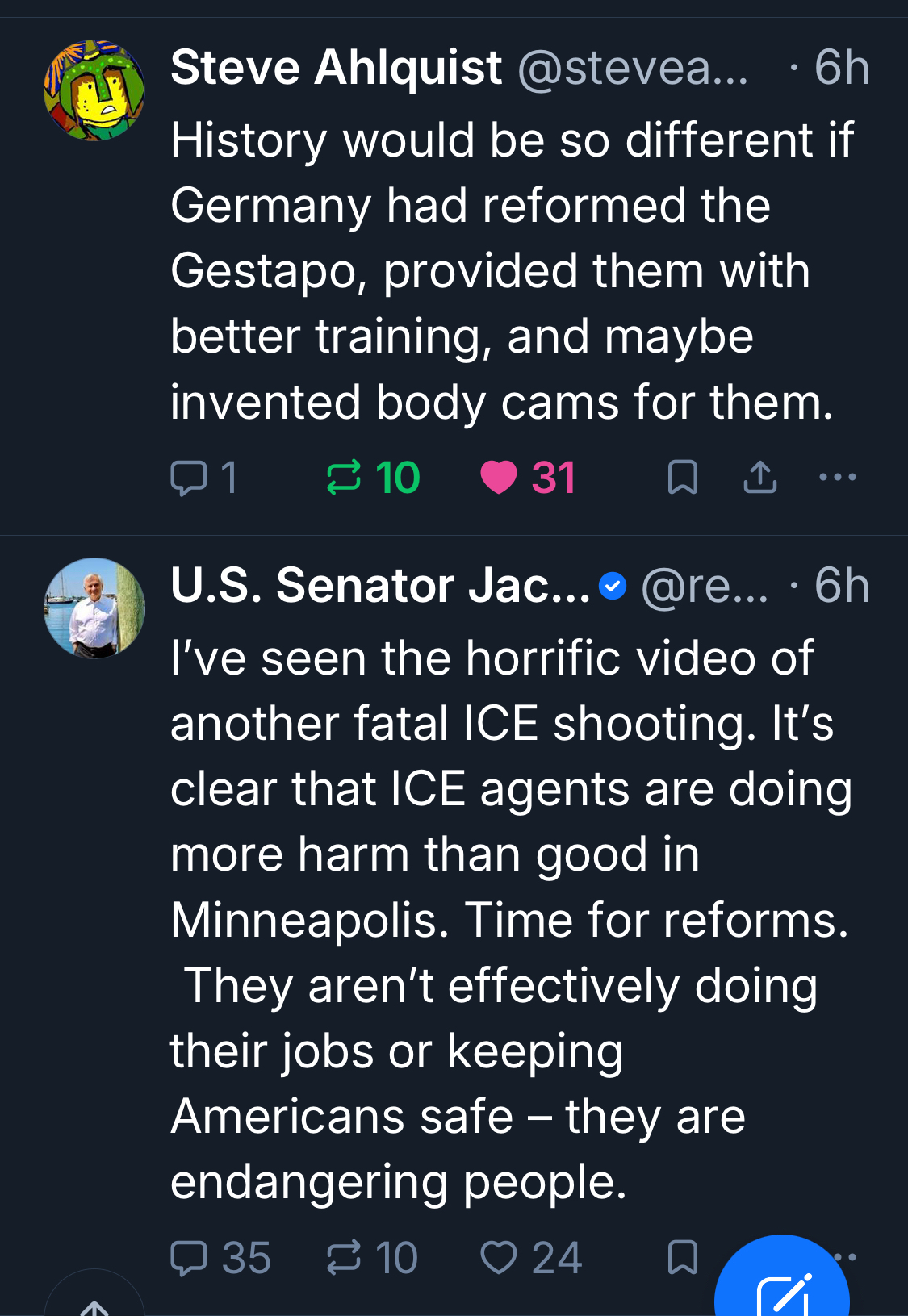Open Steve Ahlquist's profile picture
The height and width of the screenshot is (1316, 908).
click(x=94, y=90)
